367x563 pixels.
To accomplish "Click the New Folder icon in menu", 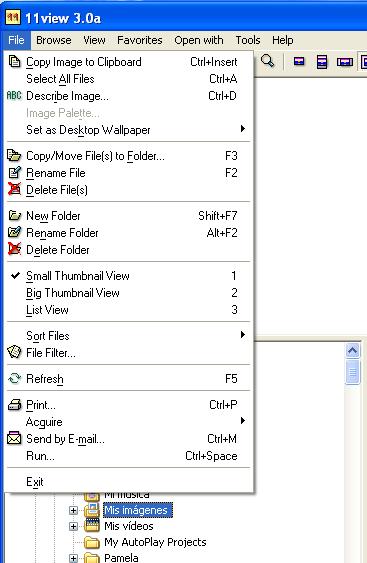I will pyautogui.click(x=14, y=215).
